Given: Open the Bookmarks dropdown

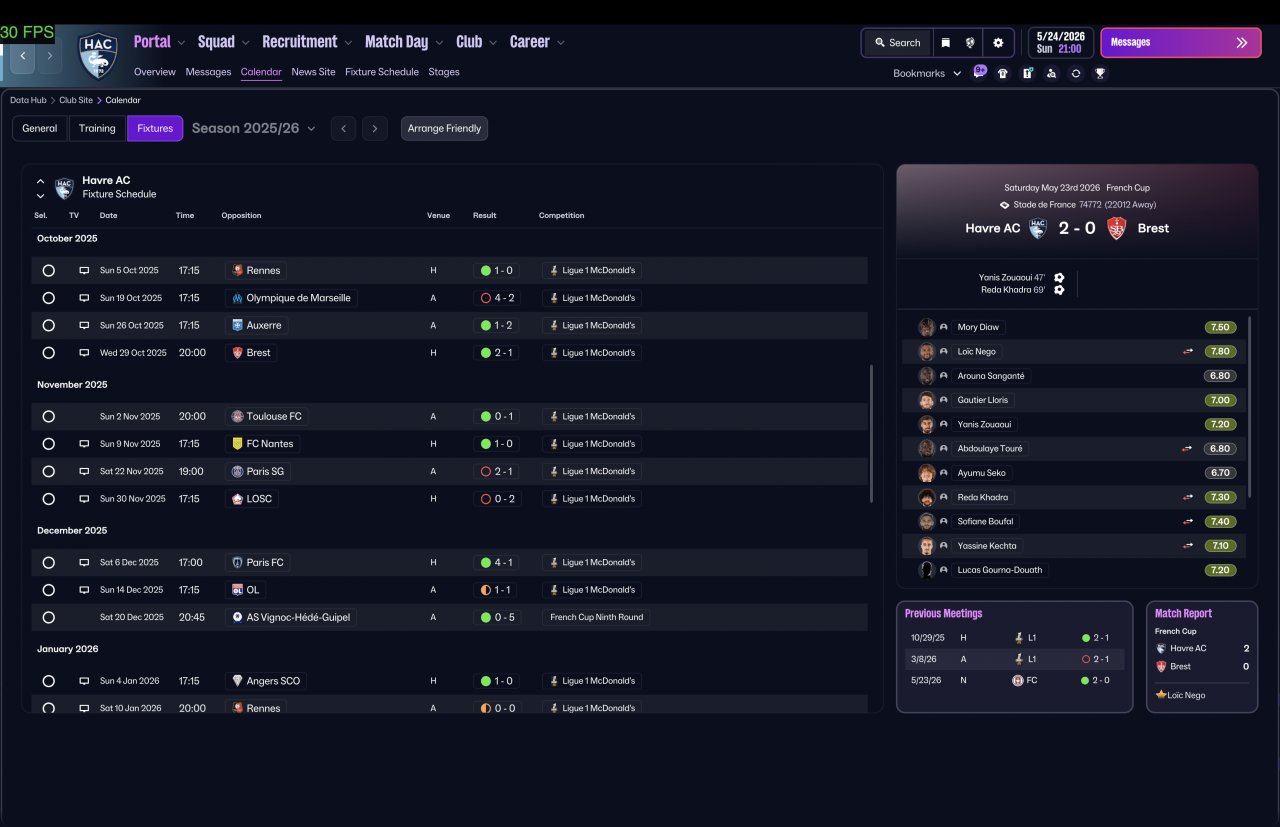Looking at the screenshot, I should click(x=927, y=73).
